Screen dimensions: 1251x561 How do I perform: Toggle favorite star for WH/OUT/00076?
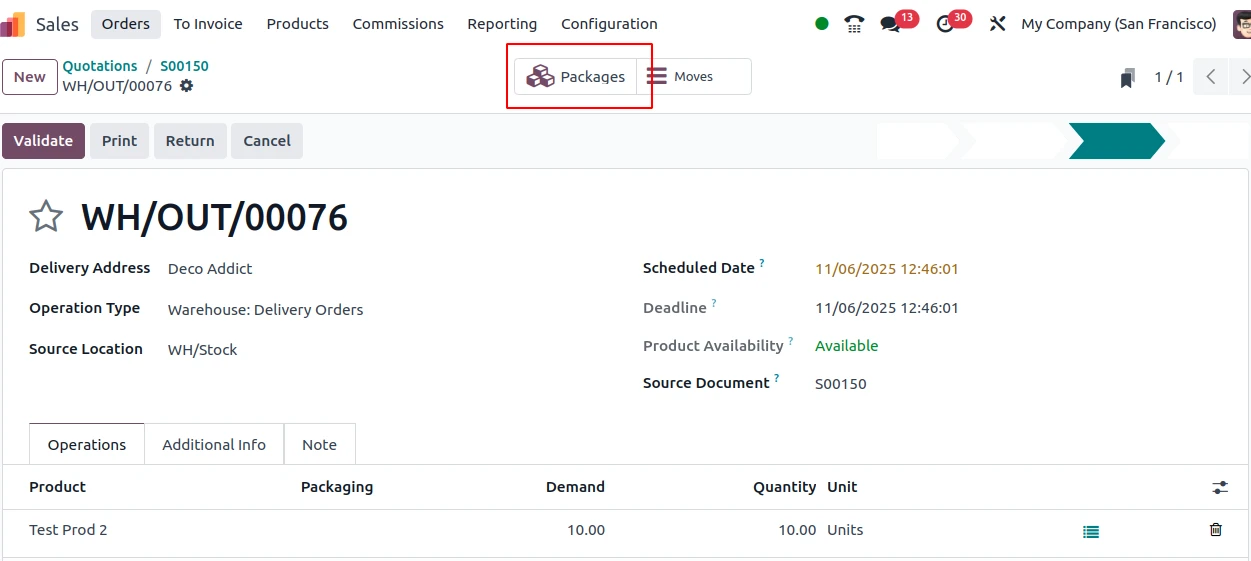[46, 217]
